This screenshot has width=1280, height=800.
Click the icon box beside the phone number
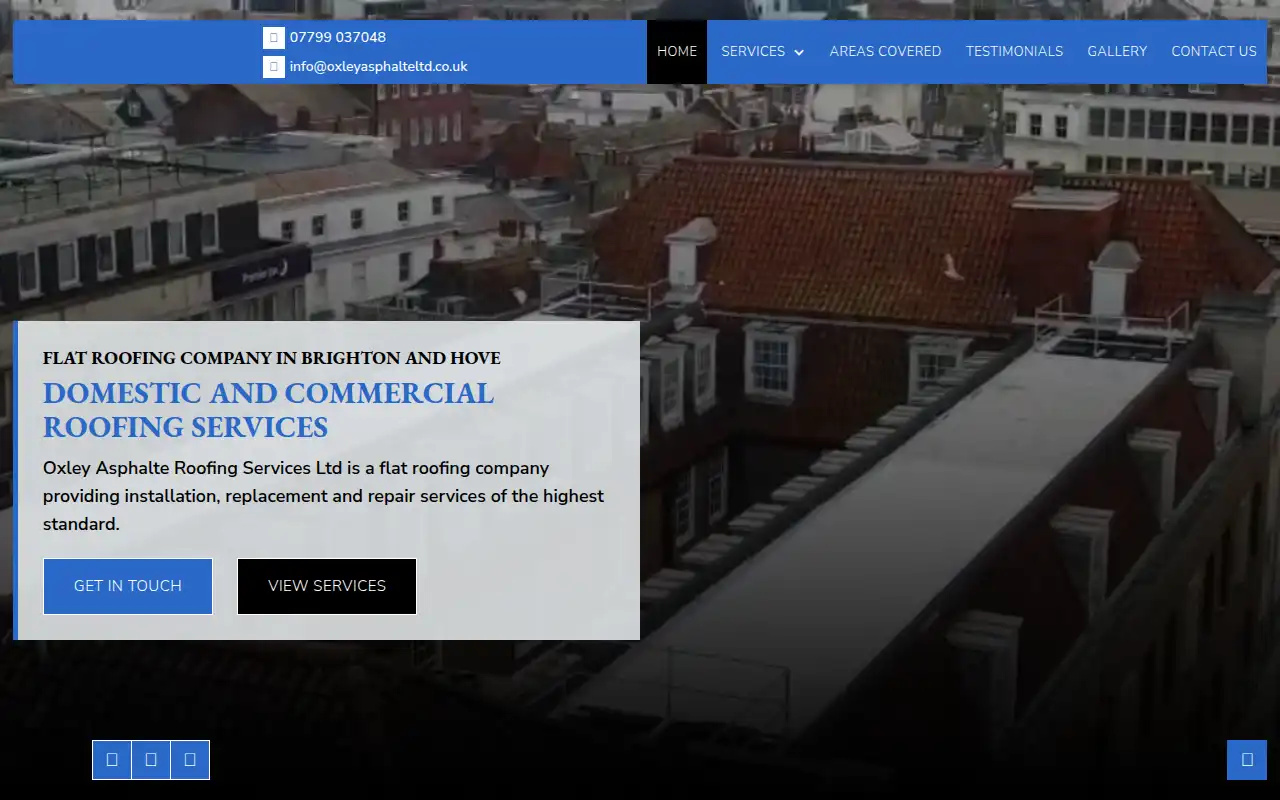pyautogui.click(x=274, y=38)
